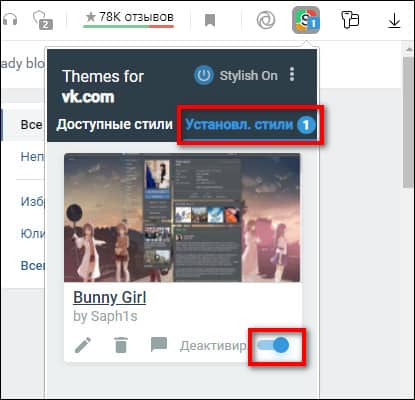Viewport: 415px width, 400px height.
Task: Click the headphones icon in browser toolbar
Action: click(10, 19)
